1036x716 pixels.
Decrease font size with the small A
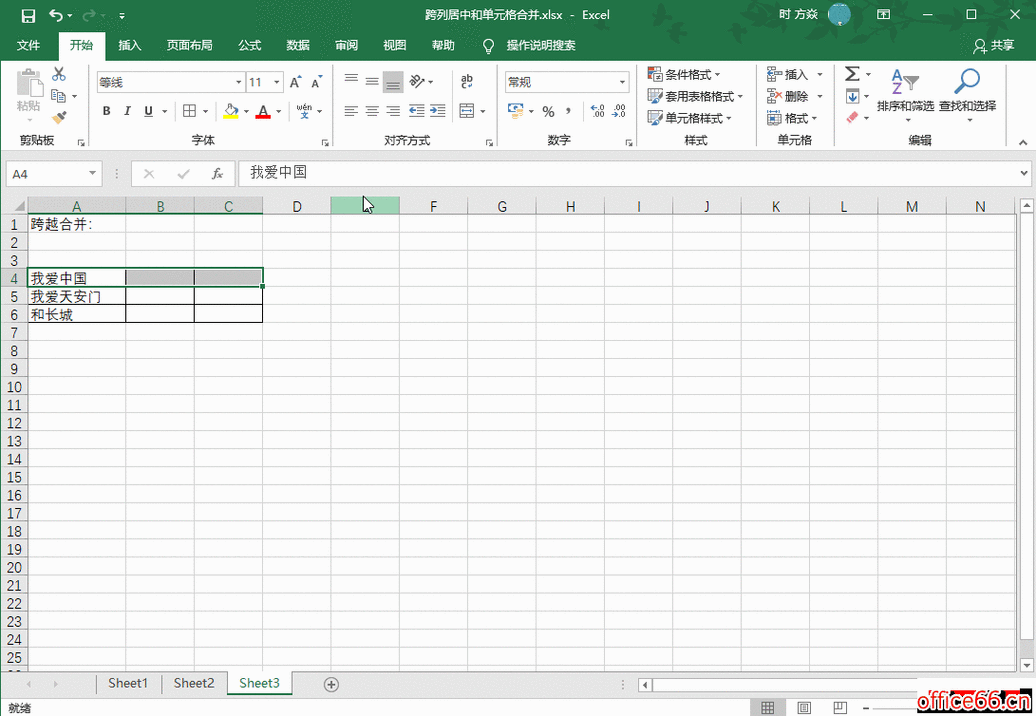tap(316, 83)
